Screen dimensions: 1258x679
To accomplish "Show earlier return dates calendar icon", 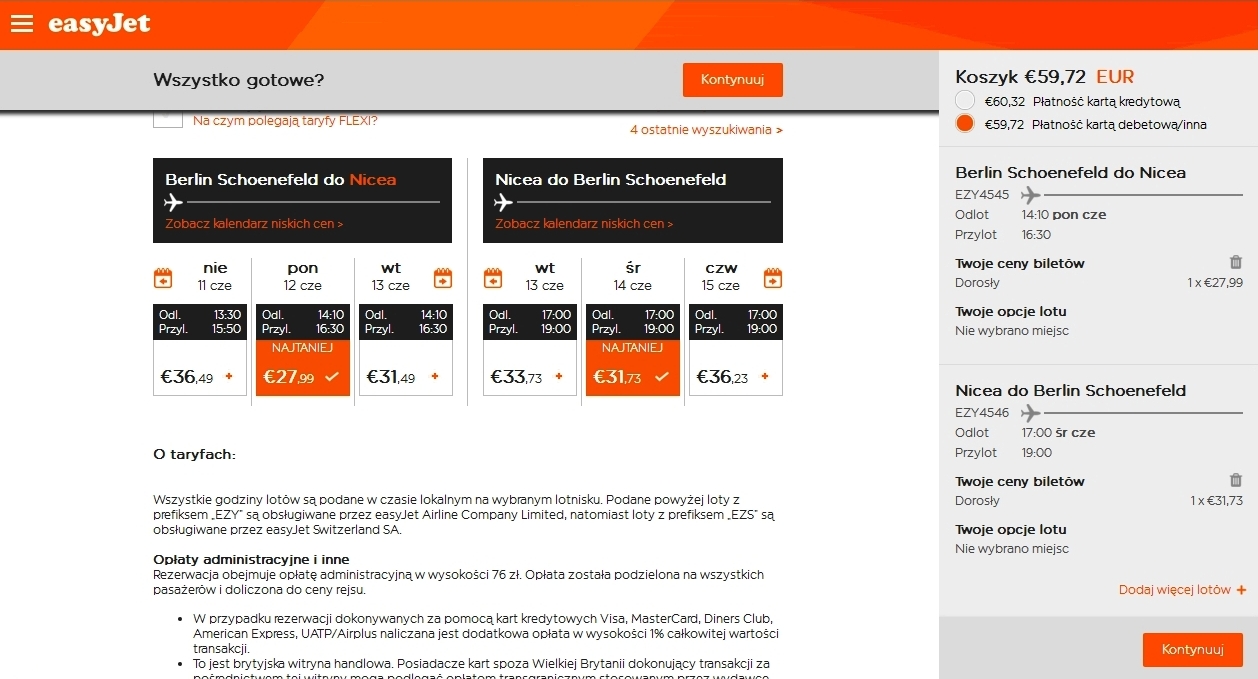I will click(493, 277).
